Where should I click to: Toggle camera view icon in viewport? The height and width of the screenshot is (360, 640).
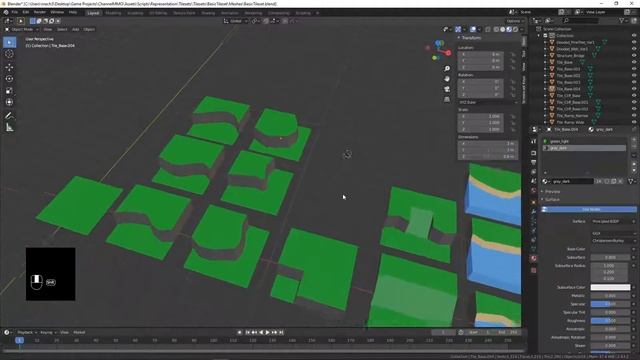tap(447, 89)
